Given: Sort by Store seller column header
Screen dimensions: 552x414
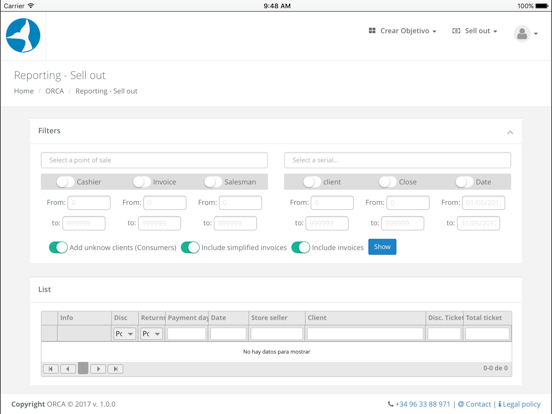Looking at the screenshot, I should [277, 318].
